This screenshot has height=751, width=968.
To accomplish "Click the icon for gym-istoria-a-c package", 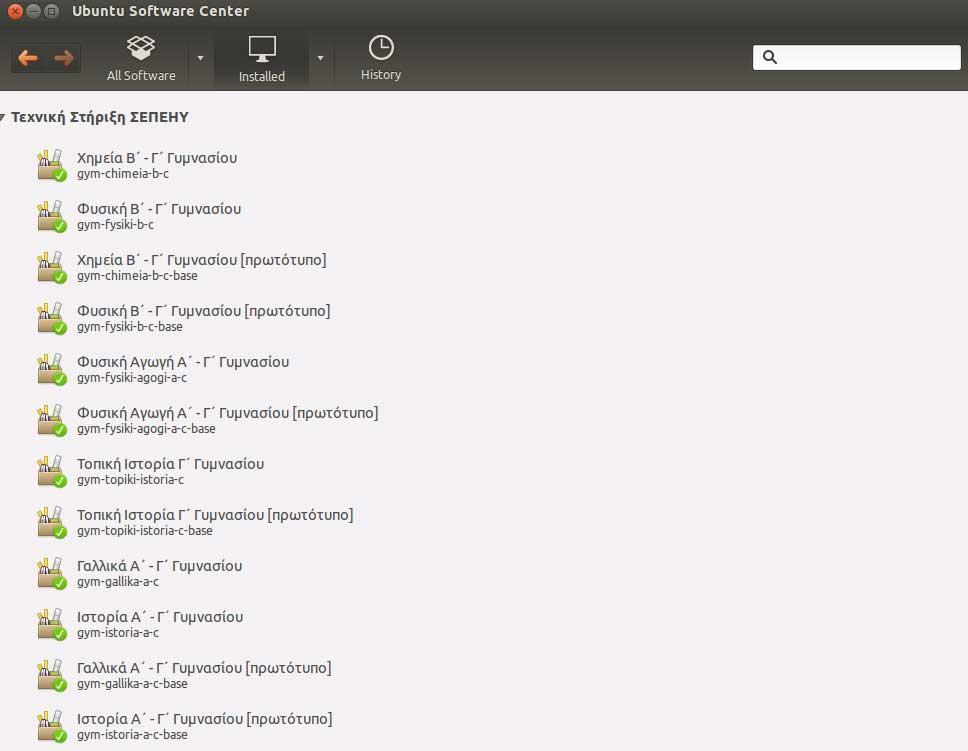I will [51, 624].
